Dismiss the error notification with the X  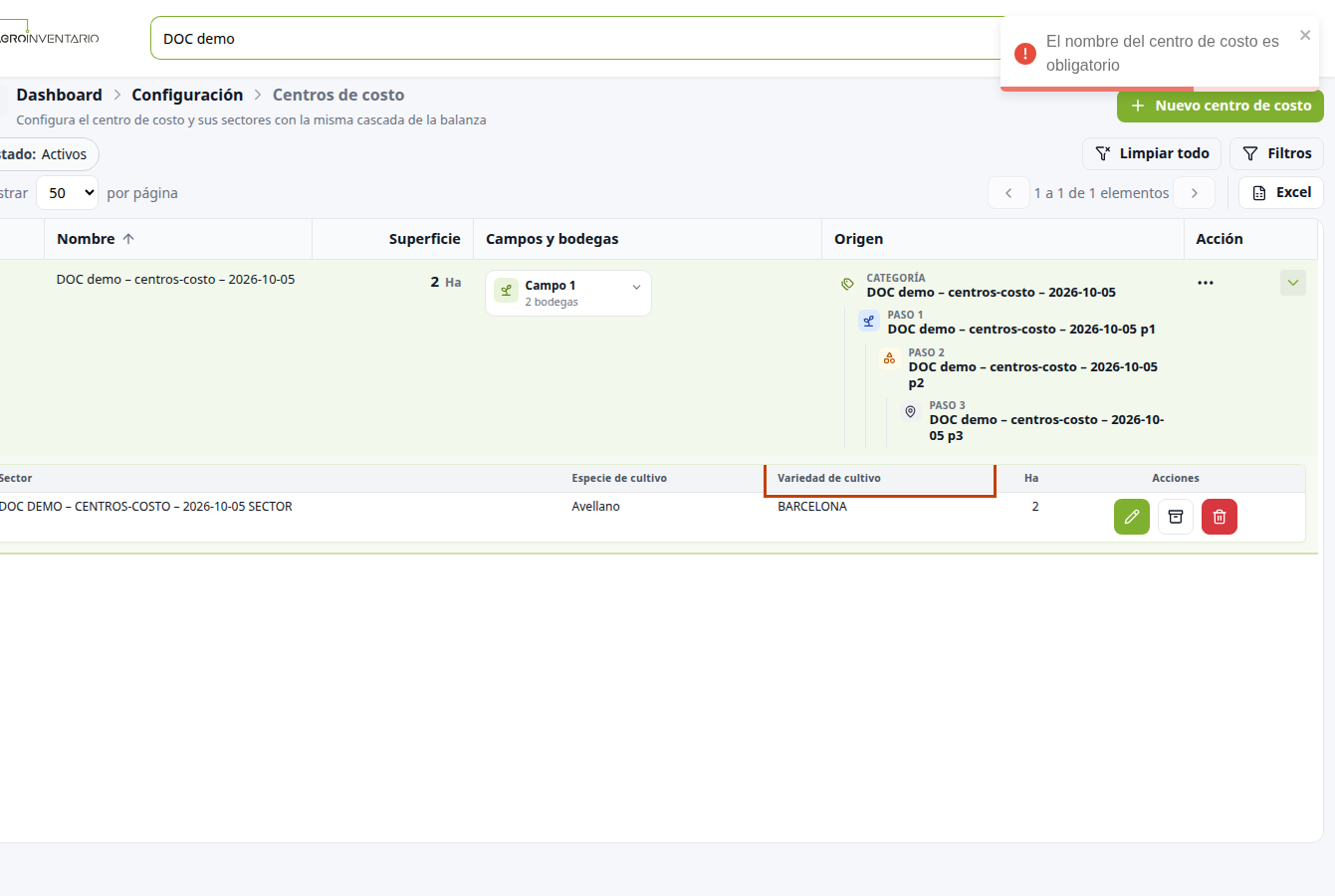(x=1305, y=36)
